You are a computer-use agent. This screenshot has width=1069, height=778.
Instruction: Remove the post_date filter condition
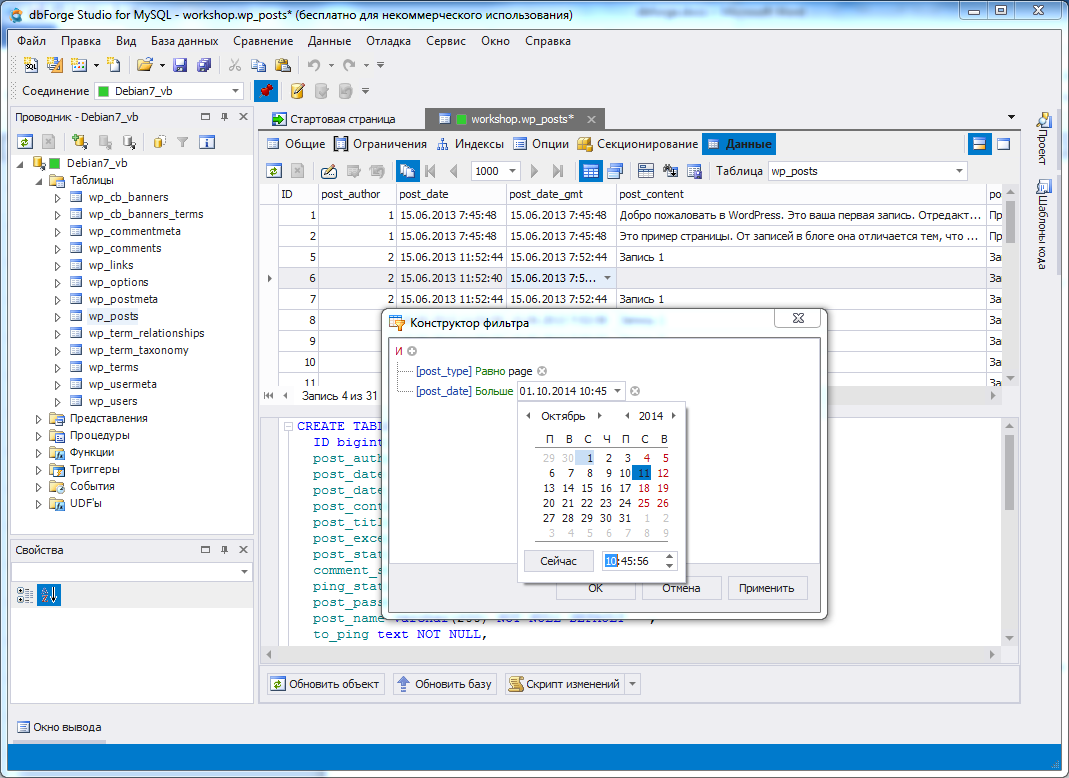[x=635, y=391]
